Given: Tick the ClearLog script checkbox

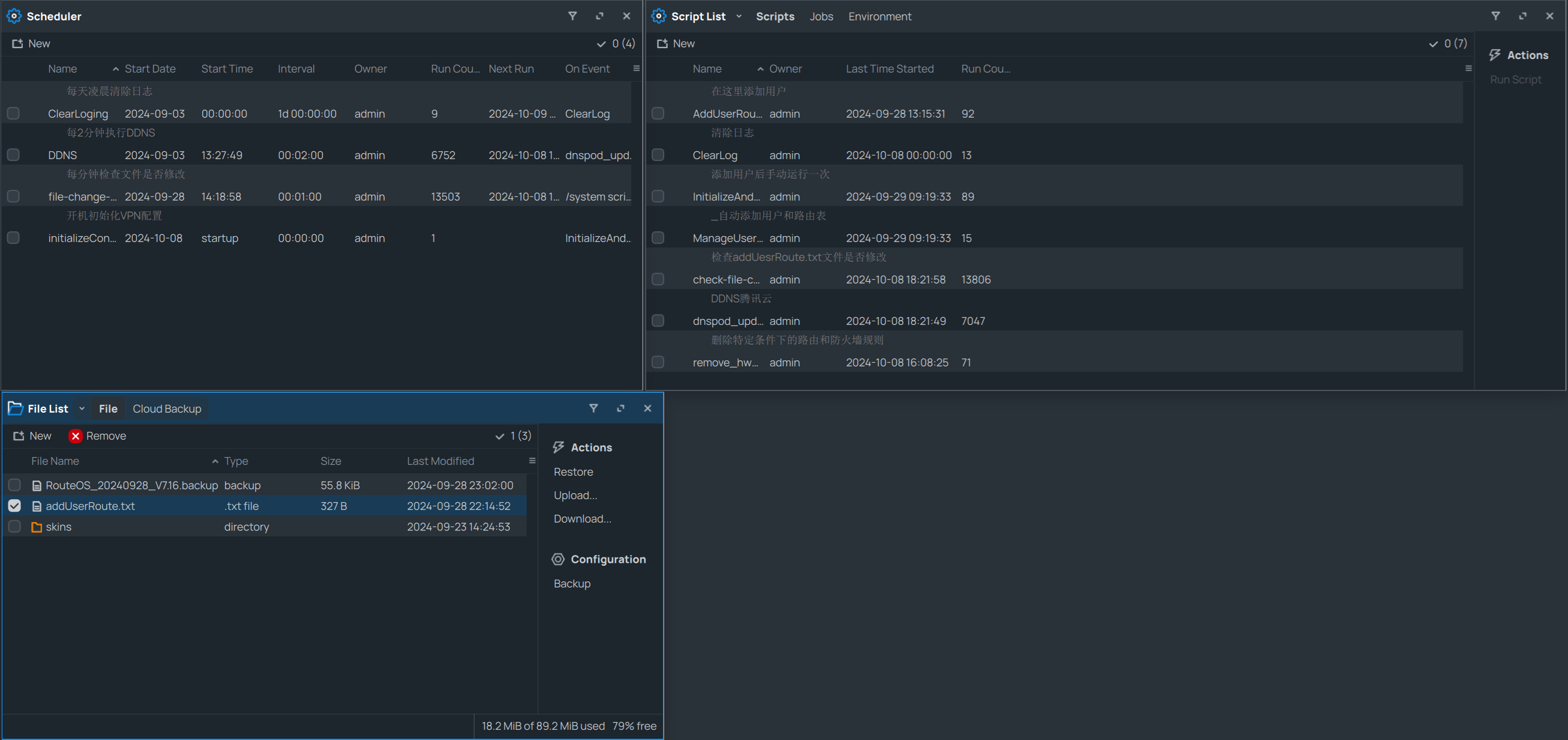Looking at the screenshot, I should (658, 155).
